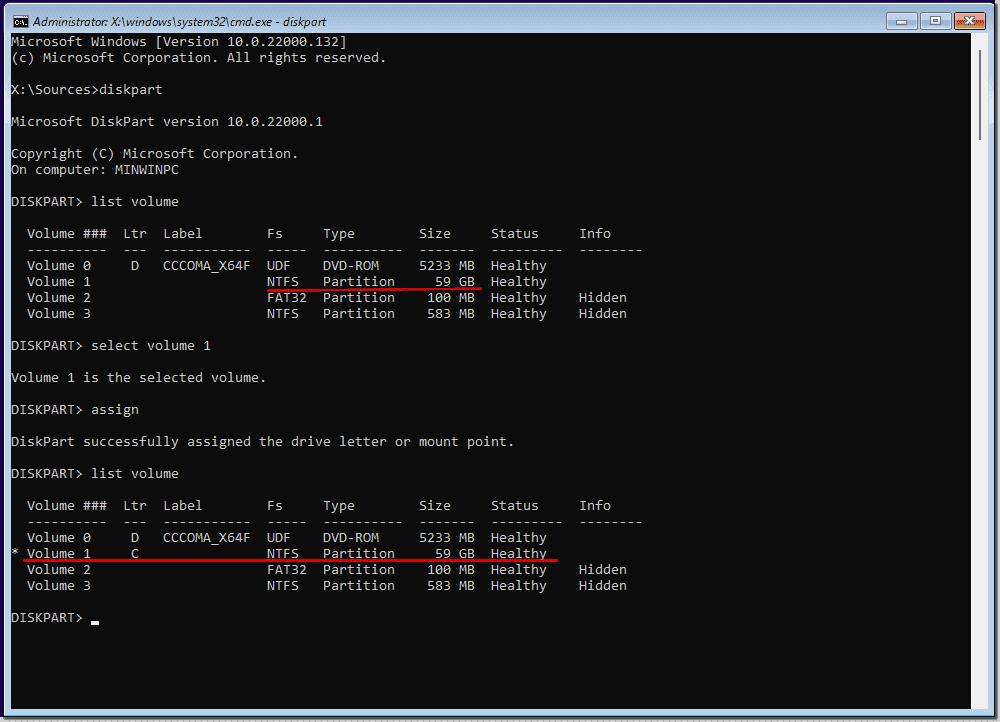Click 'CCCOMA_X64F' label in first volume table
This screenshot has width=1000, height=722.
click(207, 265)
